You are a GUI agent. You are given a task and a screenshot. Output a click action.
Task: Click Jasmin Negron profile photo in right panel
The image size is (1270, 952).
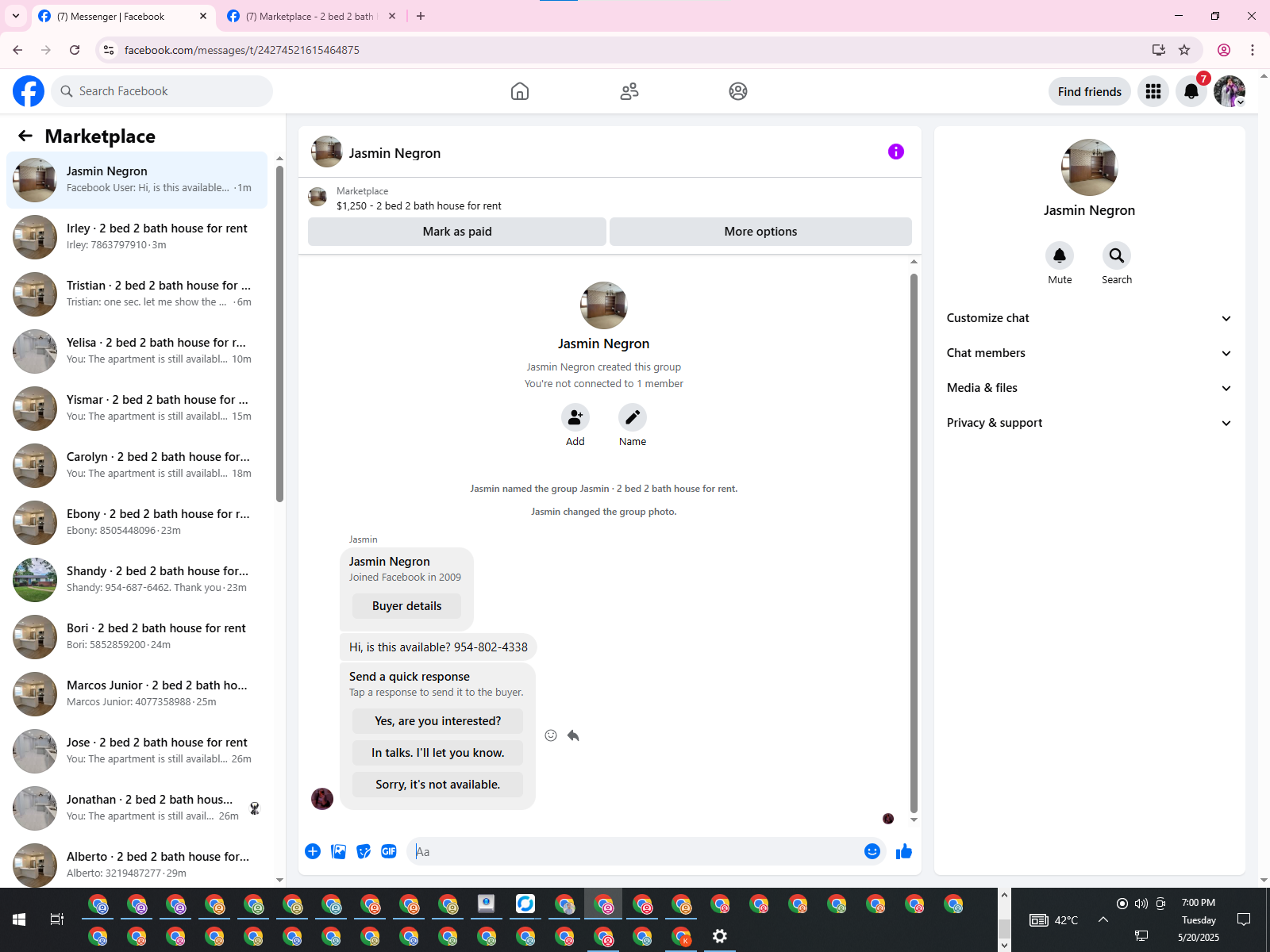[x=1089, y=167]
